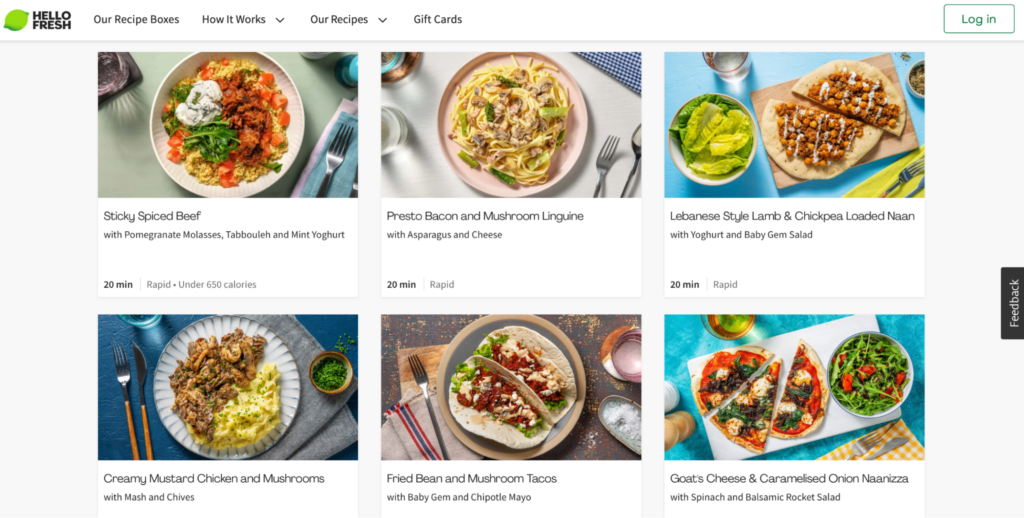Click the How It Works menu label
Viewport: 1024px width, 518px height.
click(x=233, y=19)
